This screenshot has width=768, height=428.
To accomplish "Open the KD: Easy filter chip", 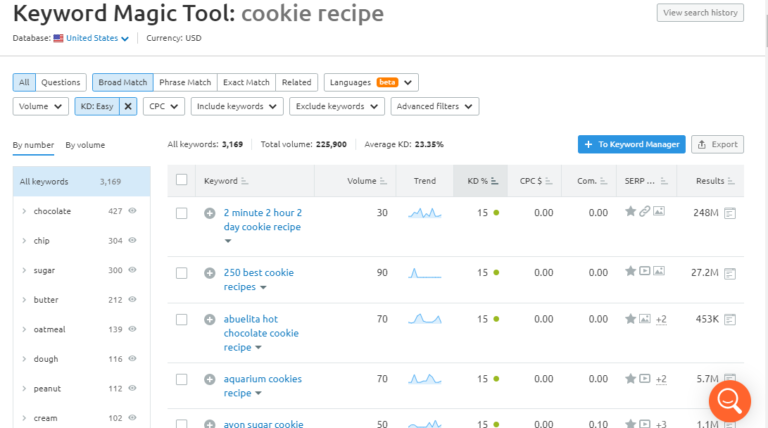I will coord(97,106).
